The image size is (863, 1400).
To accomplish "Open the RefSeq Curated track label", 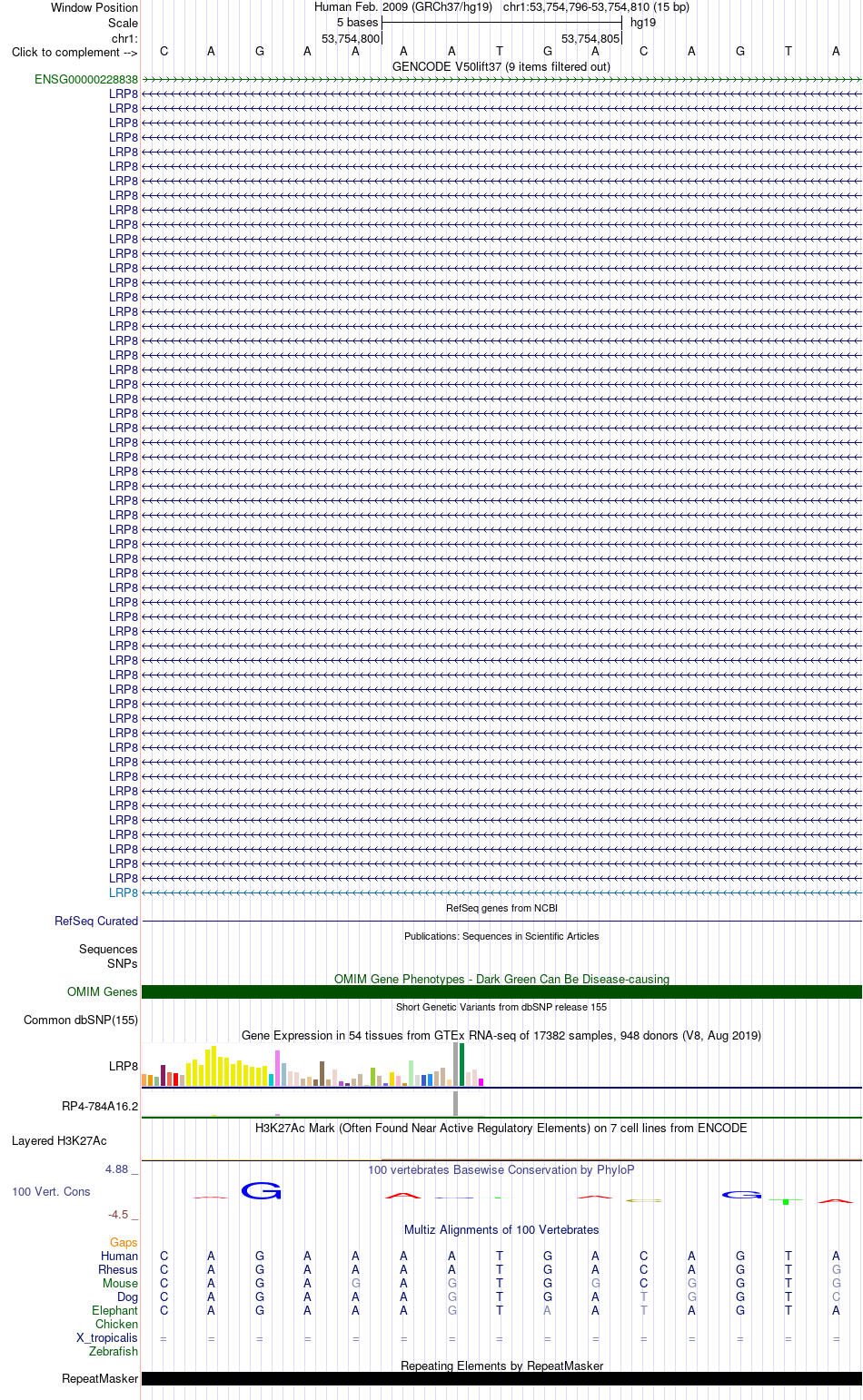I will [96, 921].
